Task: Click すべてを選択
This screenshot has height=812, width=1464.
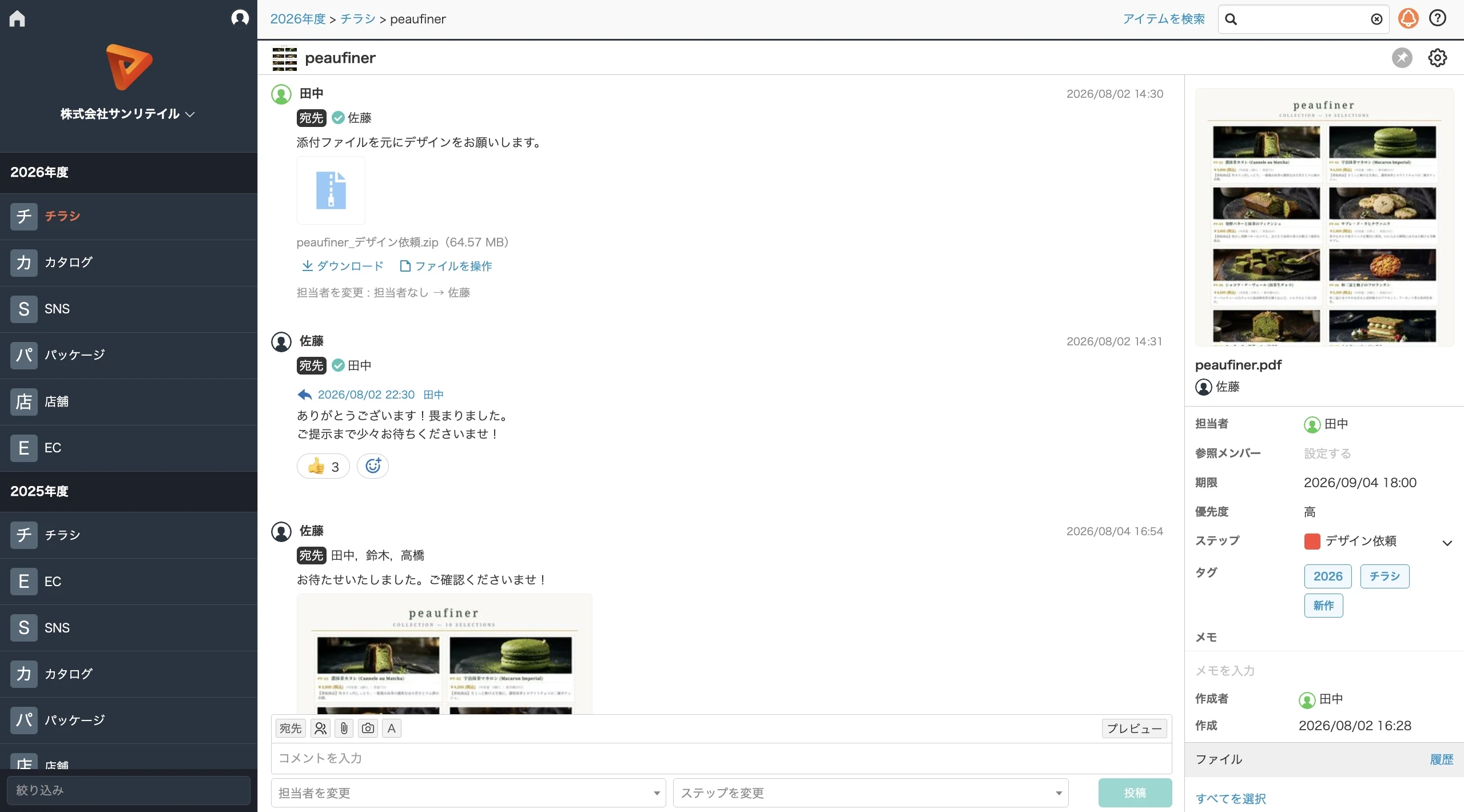Action: click(x=1231, y=799)
